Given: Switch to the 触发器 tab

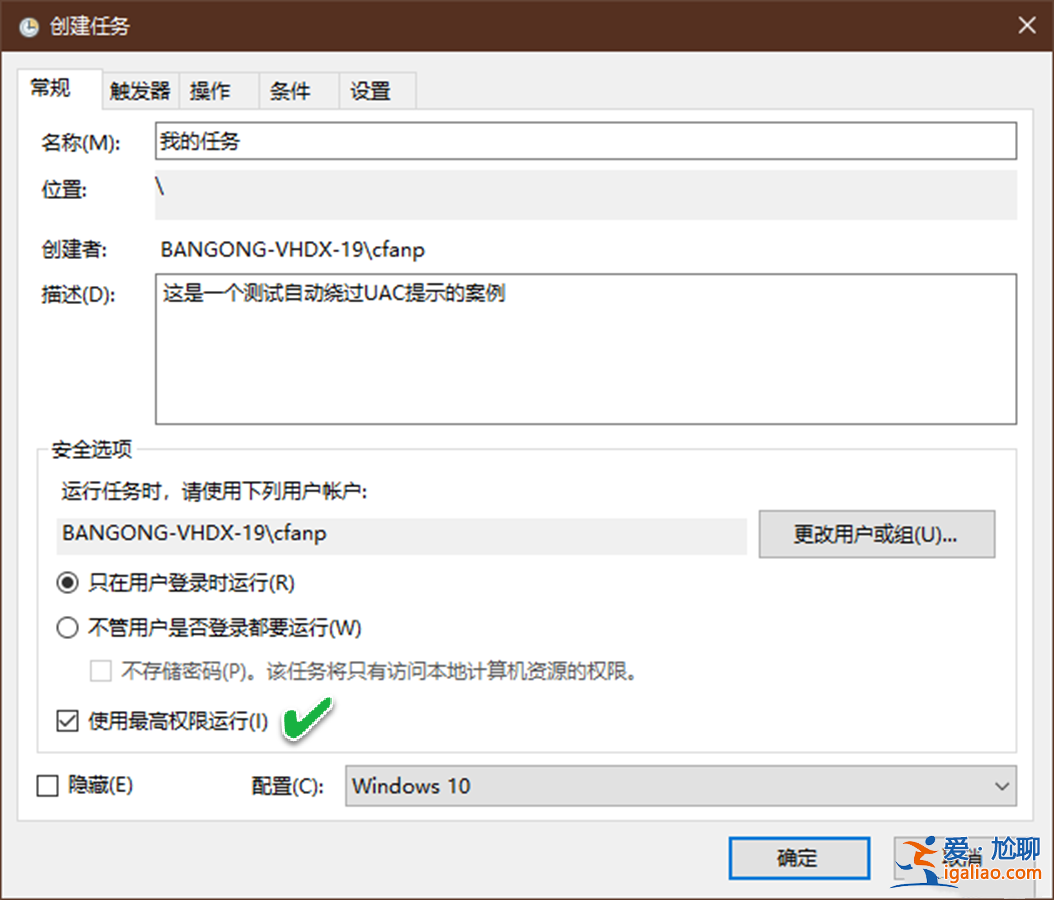Looking at the screenshot, I should 139,90.
